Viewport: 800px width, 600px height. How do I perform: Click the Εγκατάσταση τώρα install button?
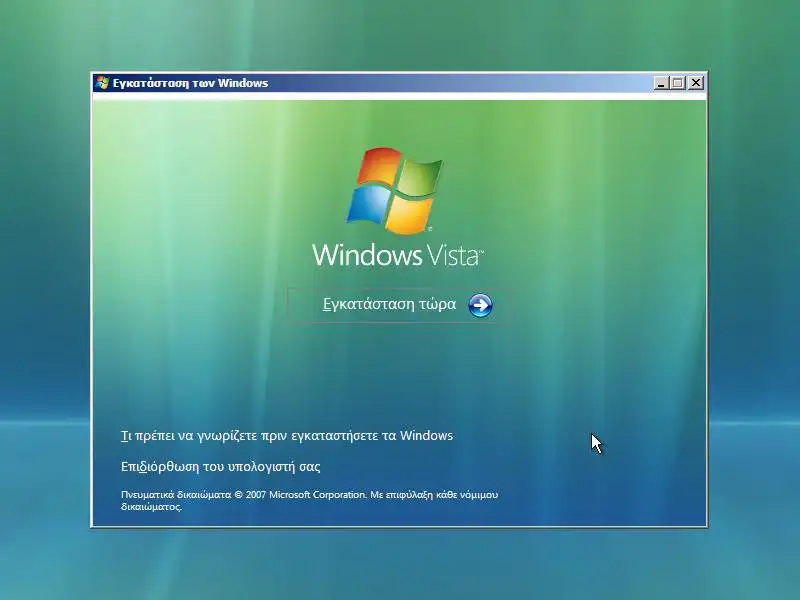point(398,305)
